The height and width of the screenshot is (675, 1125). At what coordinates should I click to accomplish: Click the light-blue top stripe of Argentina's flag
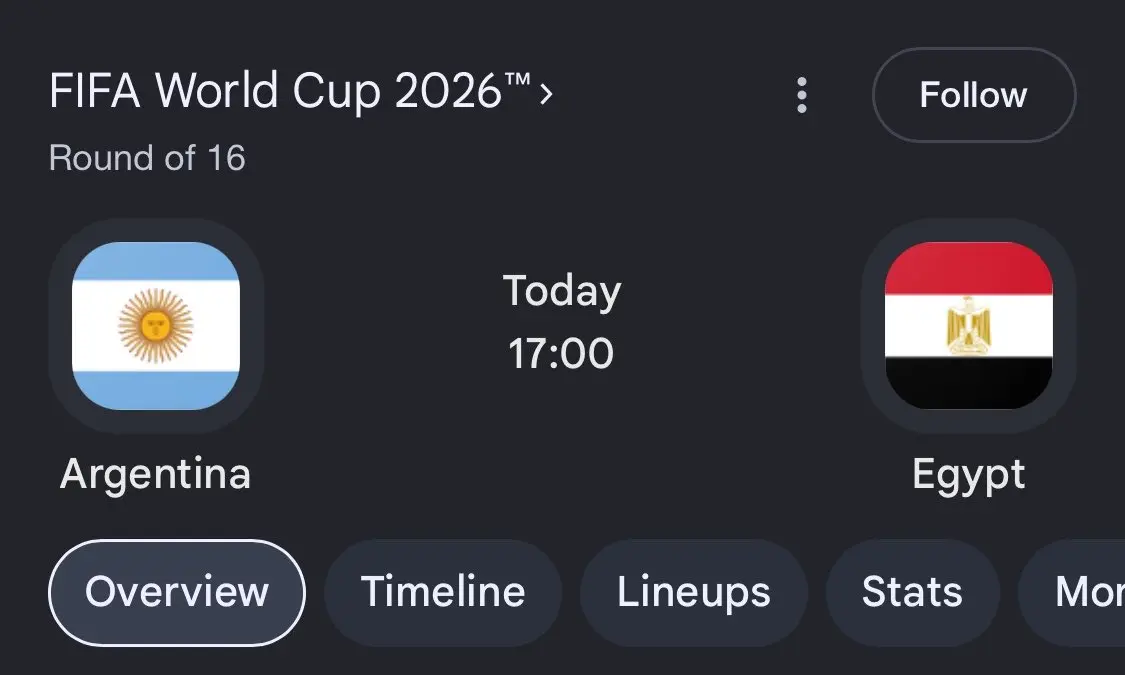click(156, 260)
